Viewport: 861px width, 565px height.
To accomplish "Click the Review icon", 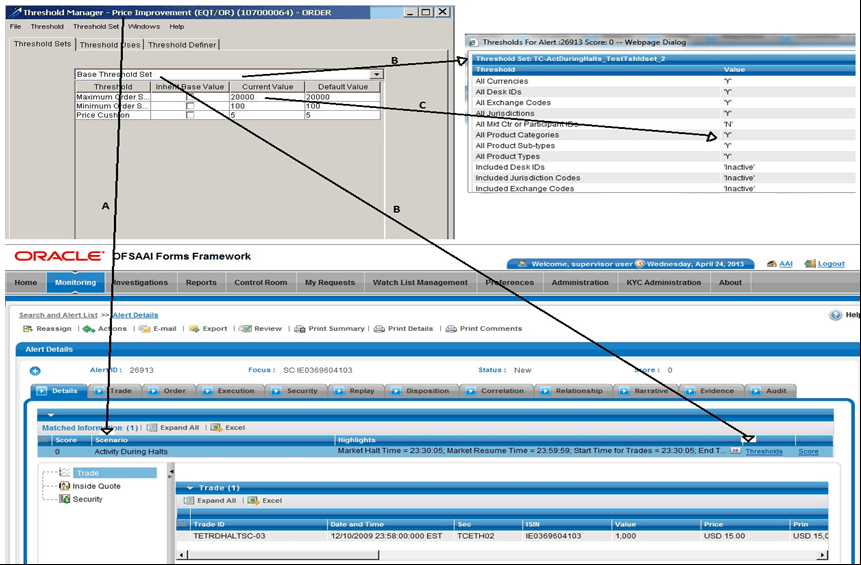I will point(245,329).
